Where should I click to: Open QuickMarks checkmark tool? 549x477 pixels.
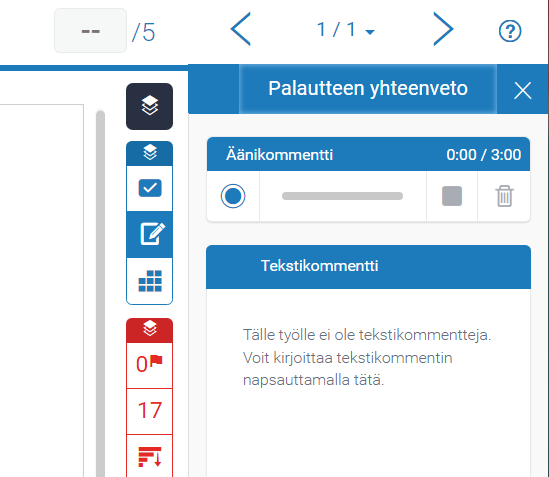coord(150,188)
